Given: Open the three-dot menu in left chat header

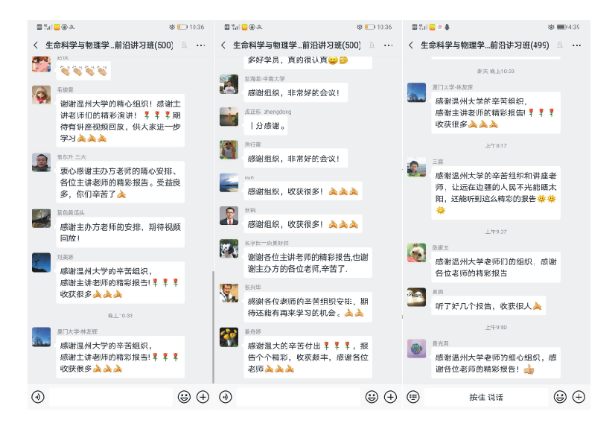Looking at the screenshot, I should [x=201, y=45].
